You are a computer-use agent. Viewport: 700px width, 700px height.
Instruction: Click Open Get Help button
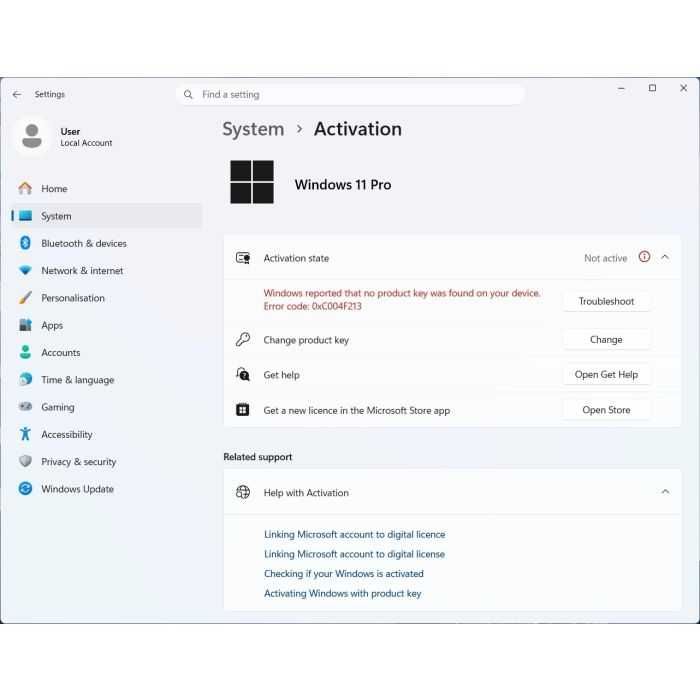tap(606, 375)
